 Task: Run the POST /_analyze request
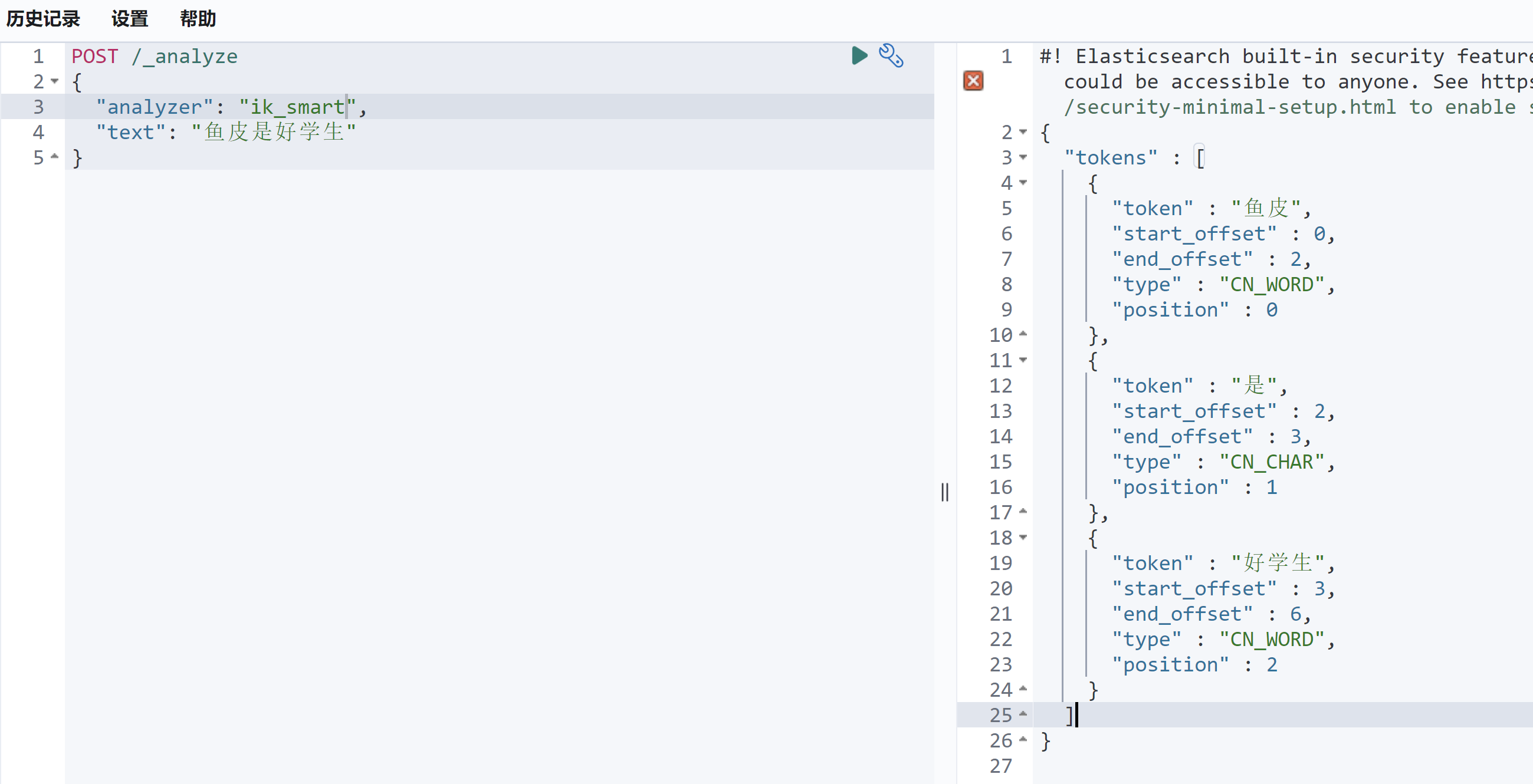(x=859, y=56)
